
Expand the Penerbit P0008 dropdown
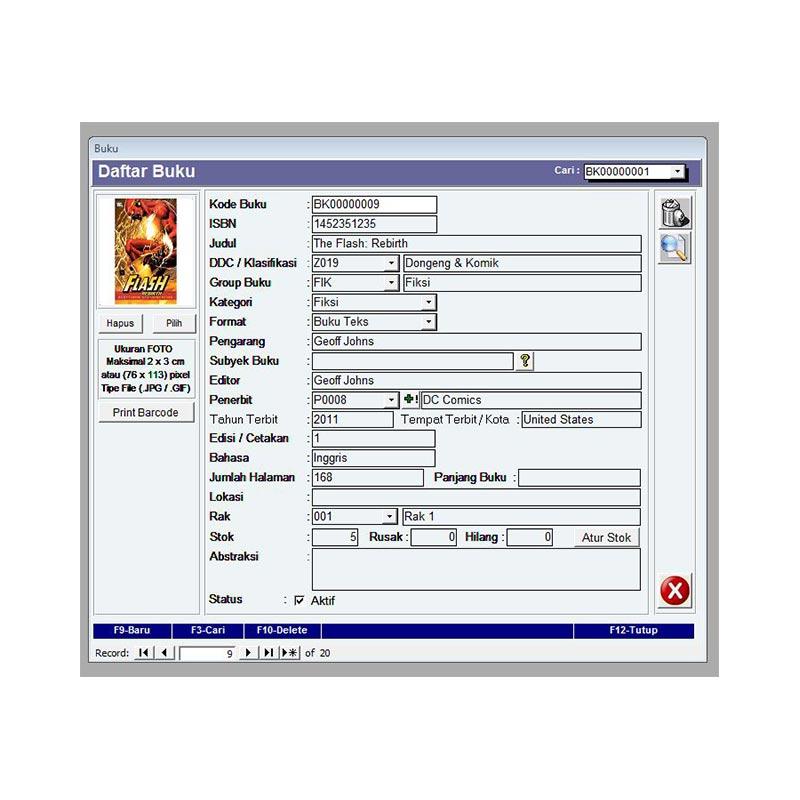391,400
